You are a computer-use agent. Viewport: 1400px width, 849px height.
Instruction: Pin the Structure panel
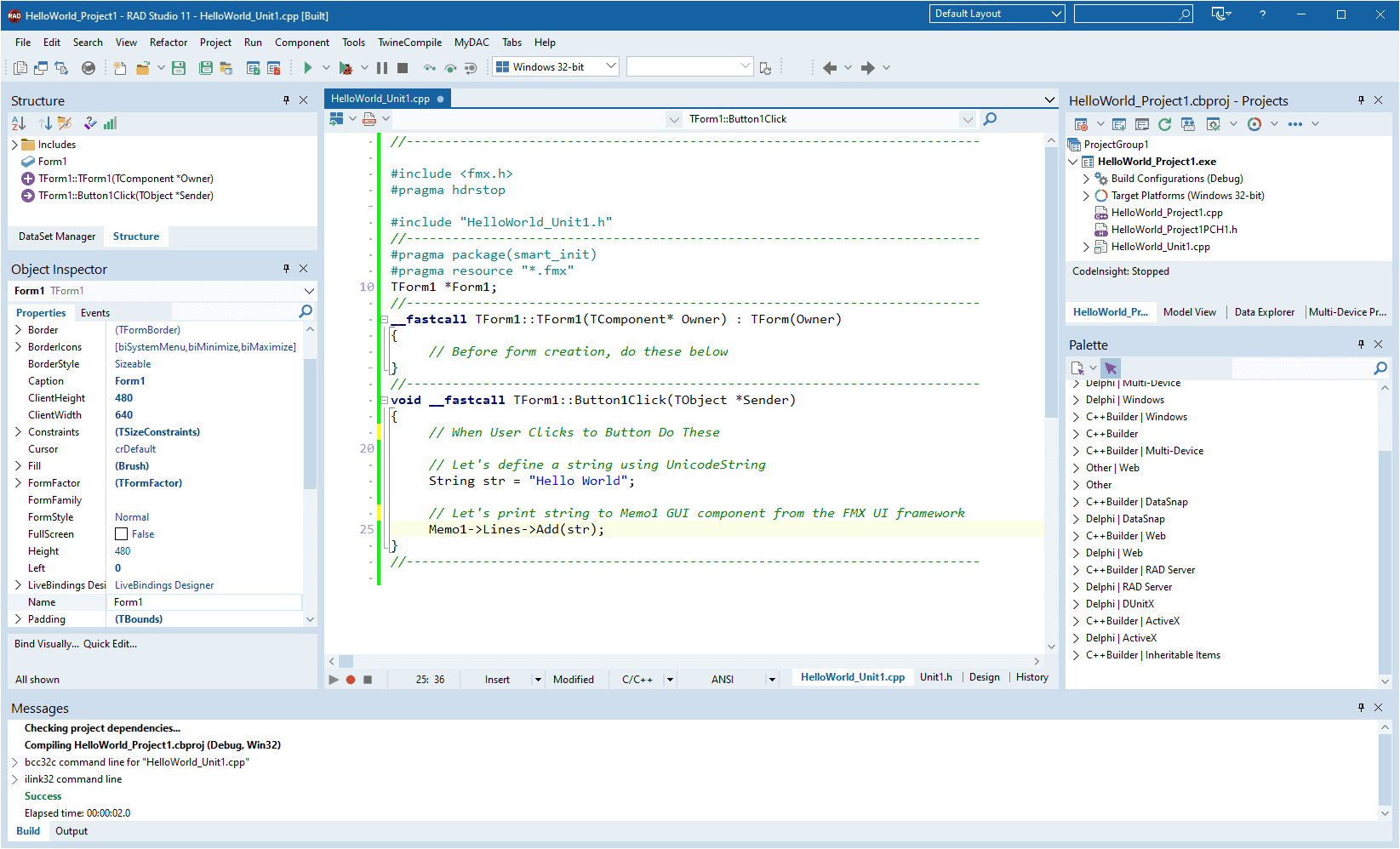tap(286, 100)
